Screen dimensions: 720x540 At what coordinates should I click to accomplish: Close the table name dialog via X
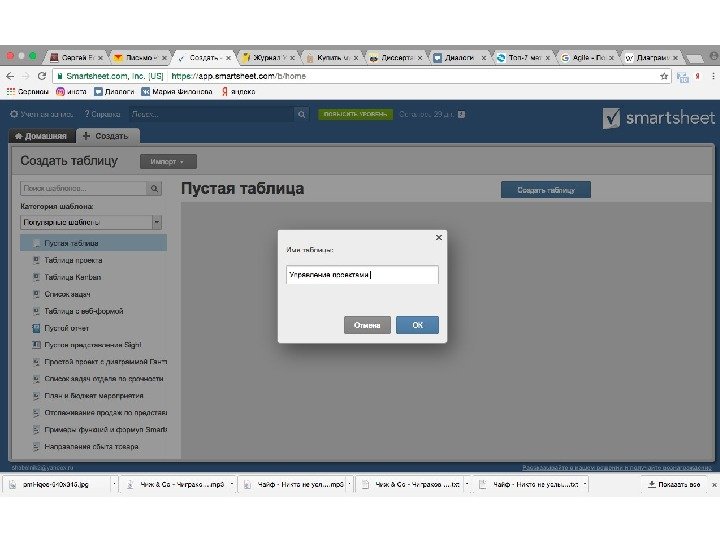(439, 237)
